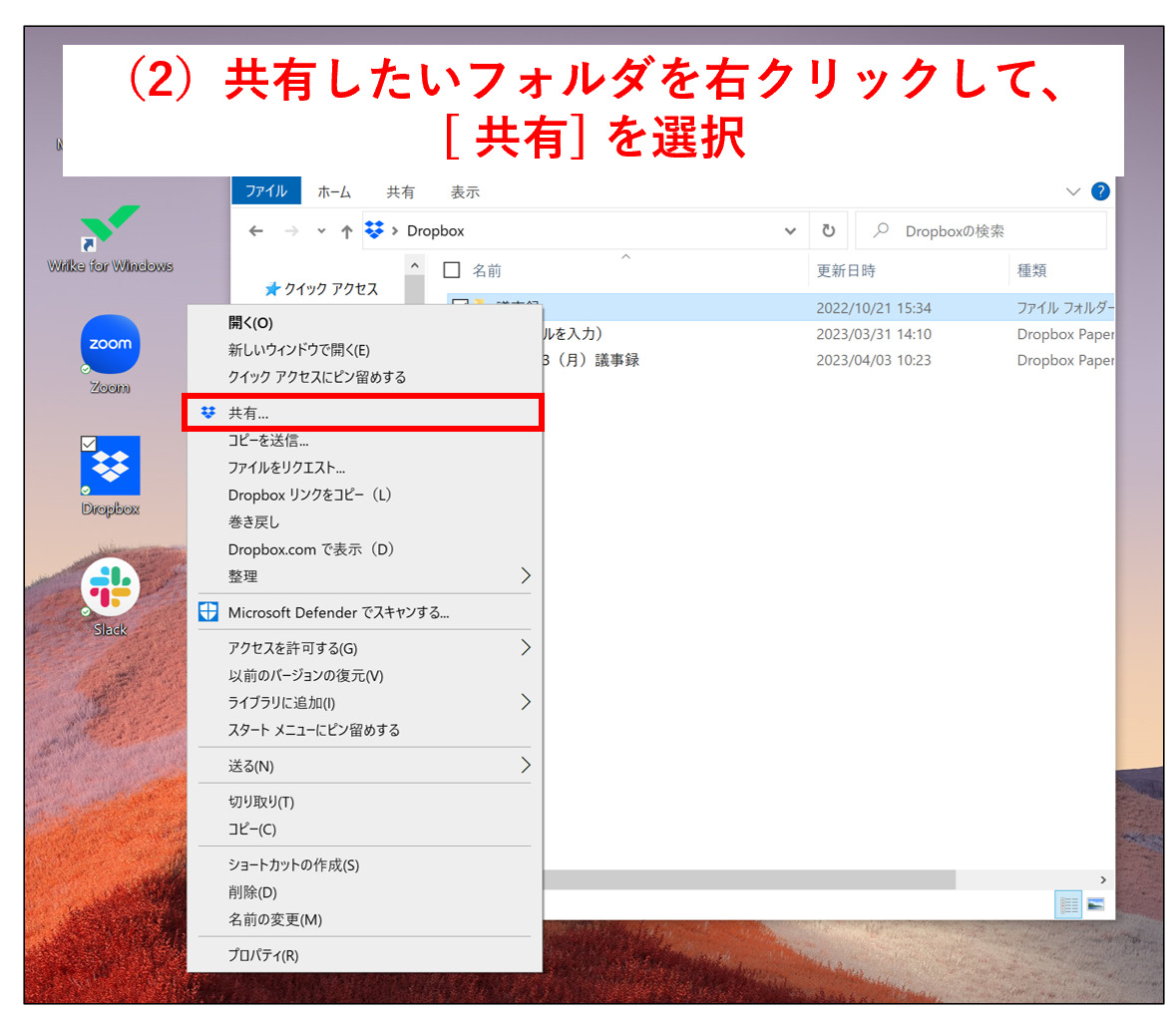Screen dimensions: 1176x1017
Task: Select コピー(C) menu entry
Action: click(364, 829)
